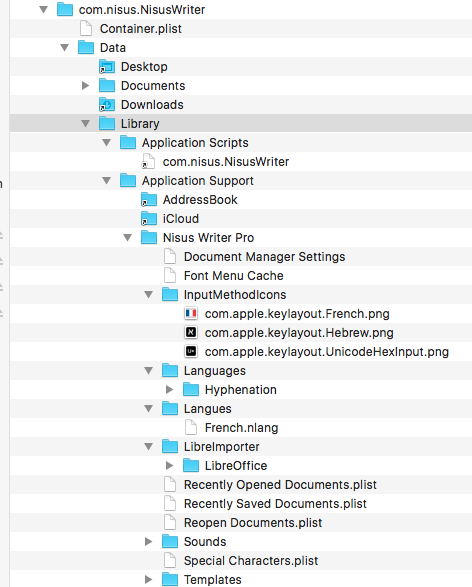Image resolution: width=472 pixels, height=587 pixels.
Task: Select the Font Menu Cache file name
Action: 234,276
